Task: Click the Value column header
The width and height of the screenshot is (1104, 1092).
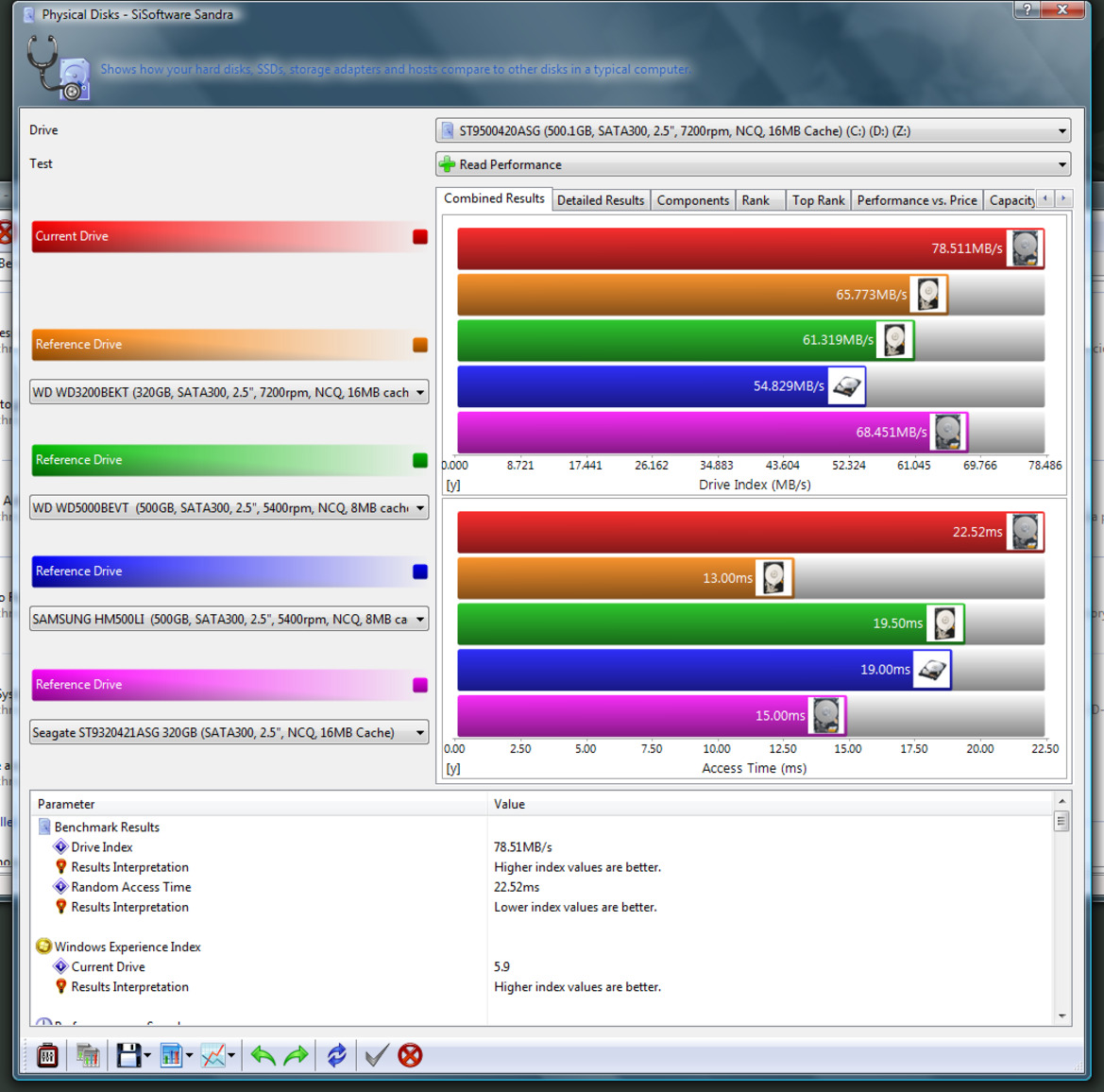Action: (770, 804)
